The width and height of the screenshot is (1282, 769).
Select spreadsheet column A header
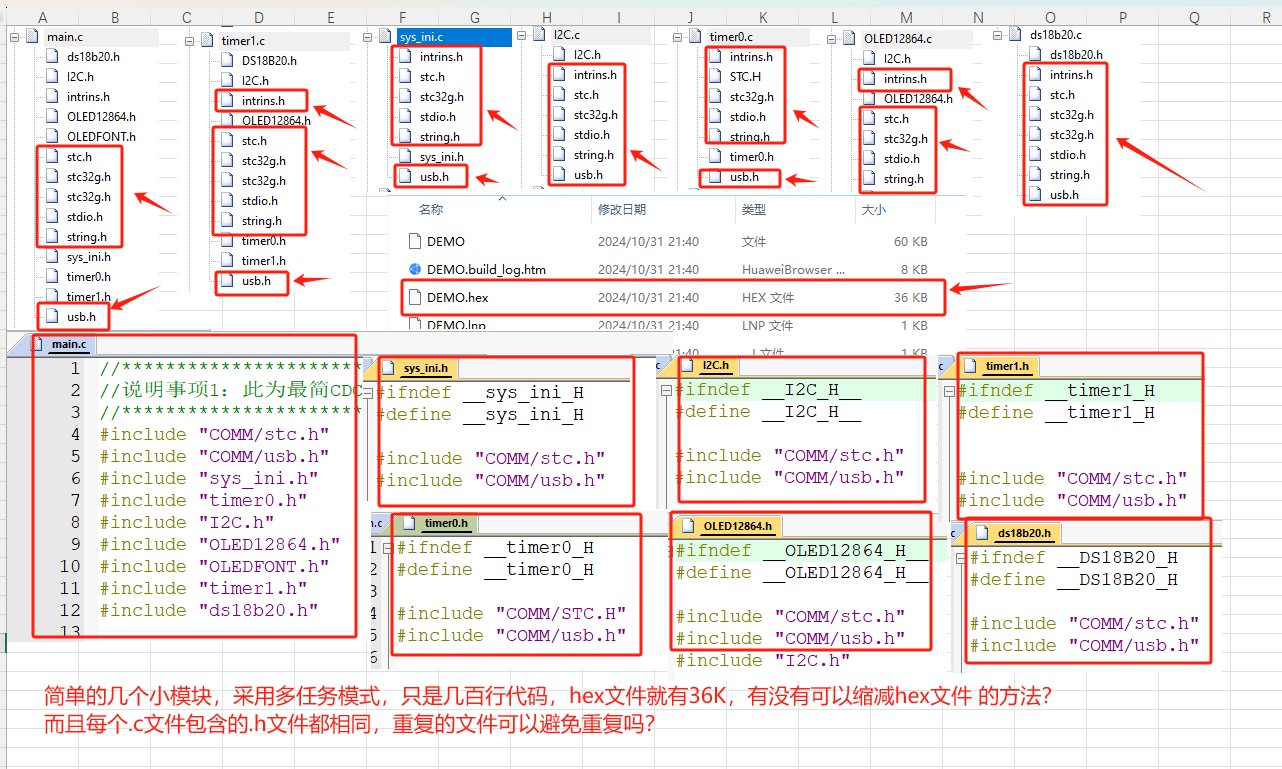point(42,17)
